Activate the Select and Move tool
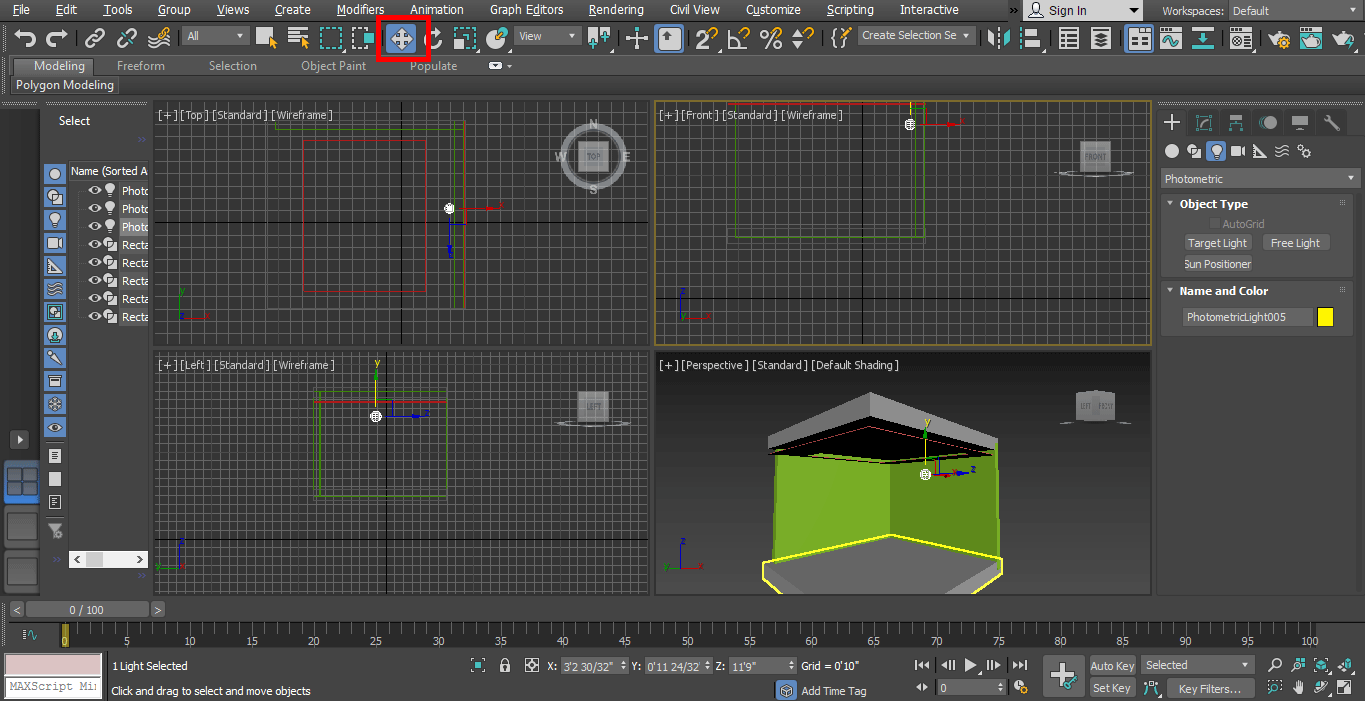The image size is (1365, 701). pyautogui.click(x=401, y=39)
